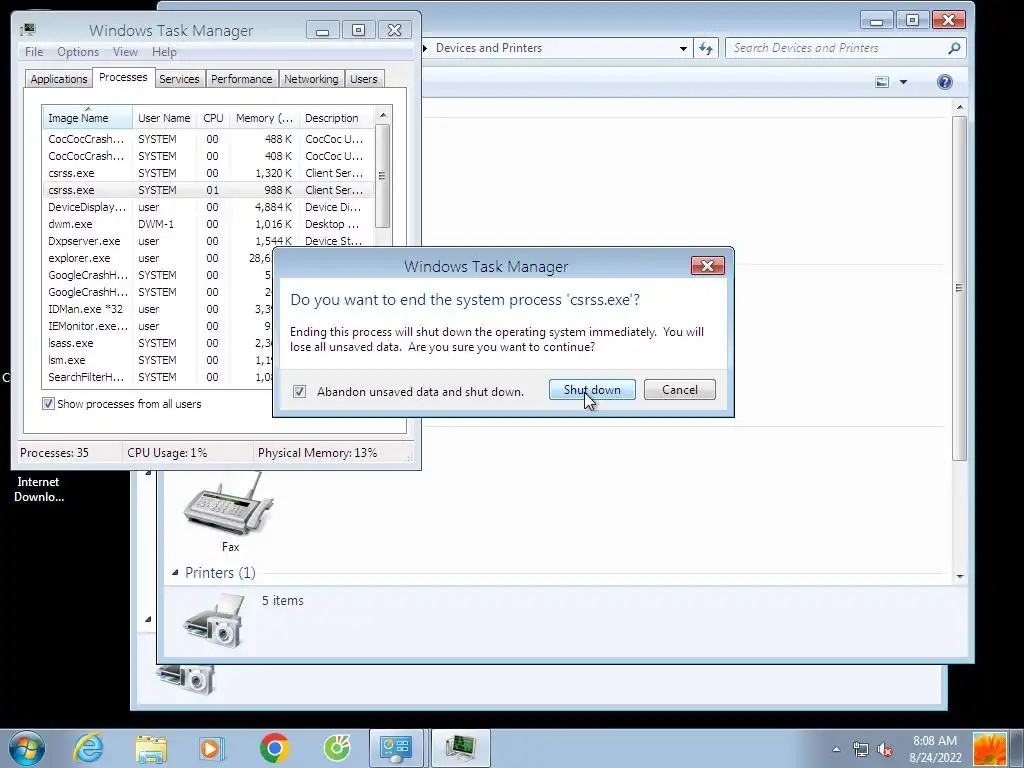Sort processes by Image Name column
Viewport: 1024px width, 768px height.
(88, 118)
